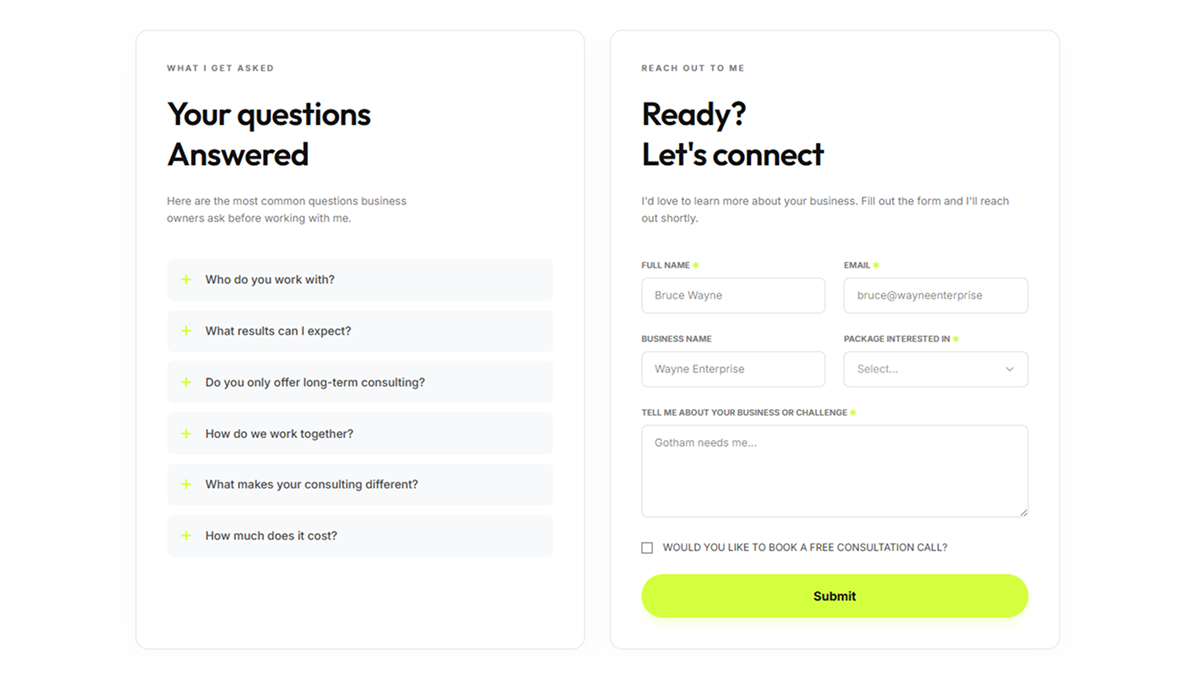This screenshot has width=1200, height=675.
Task: Click plus icon by long-term consulting question
Action: [x=186, y=383]
